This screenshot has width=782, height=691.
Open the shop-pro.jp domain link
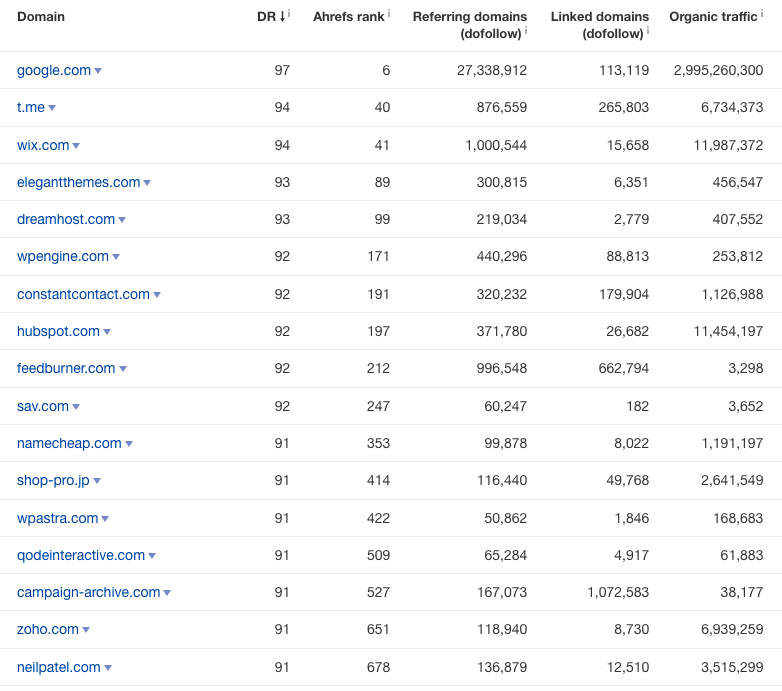[x=53, y=480]
